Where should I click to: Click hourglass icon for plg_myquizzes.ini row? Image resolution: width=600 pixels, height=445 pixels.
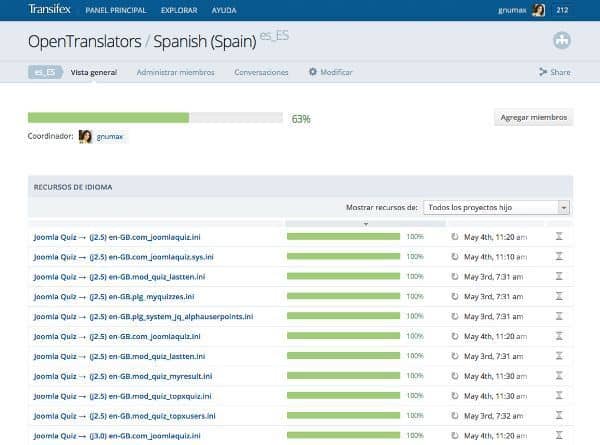pyautogui.click(x=559, y=296)
